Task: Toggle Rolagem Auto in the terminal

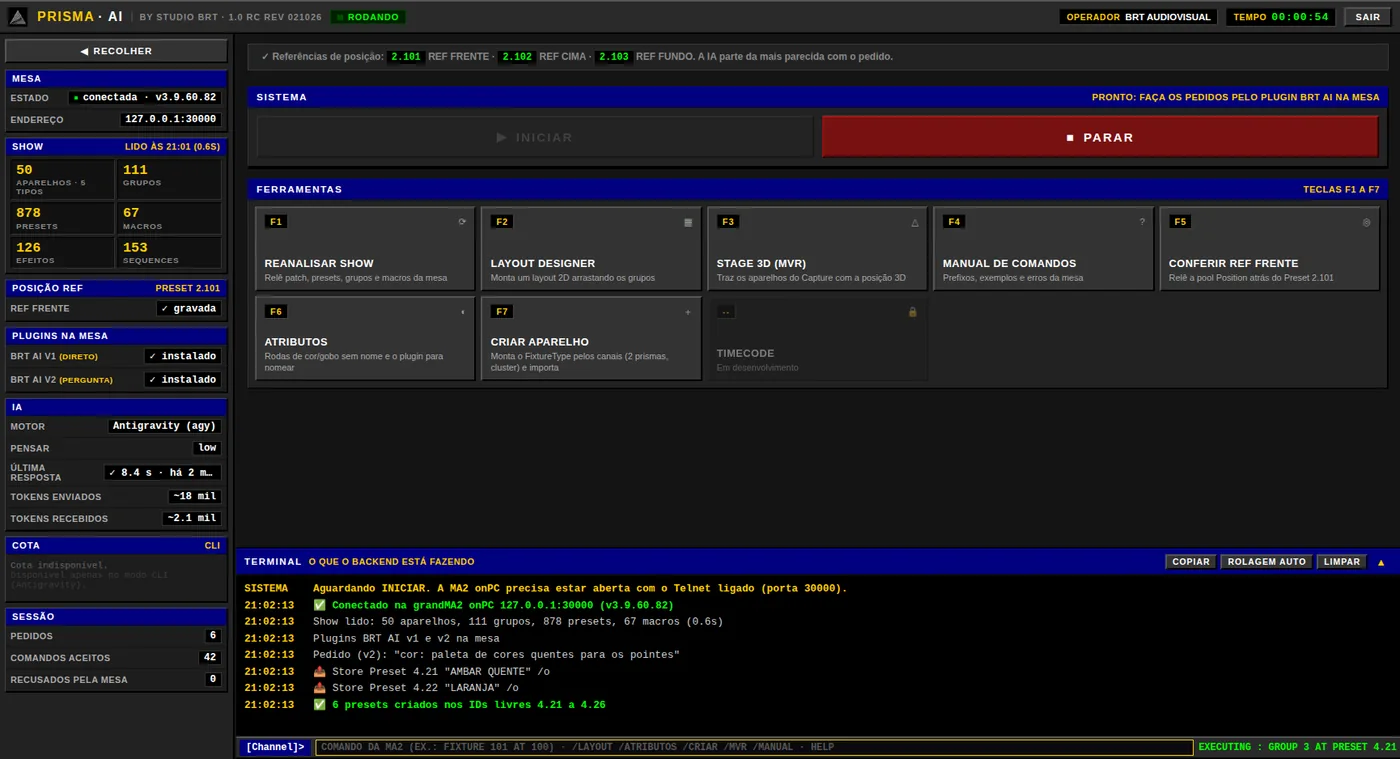Action: pyautogui.click(x=1266, y=562)
